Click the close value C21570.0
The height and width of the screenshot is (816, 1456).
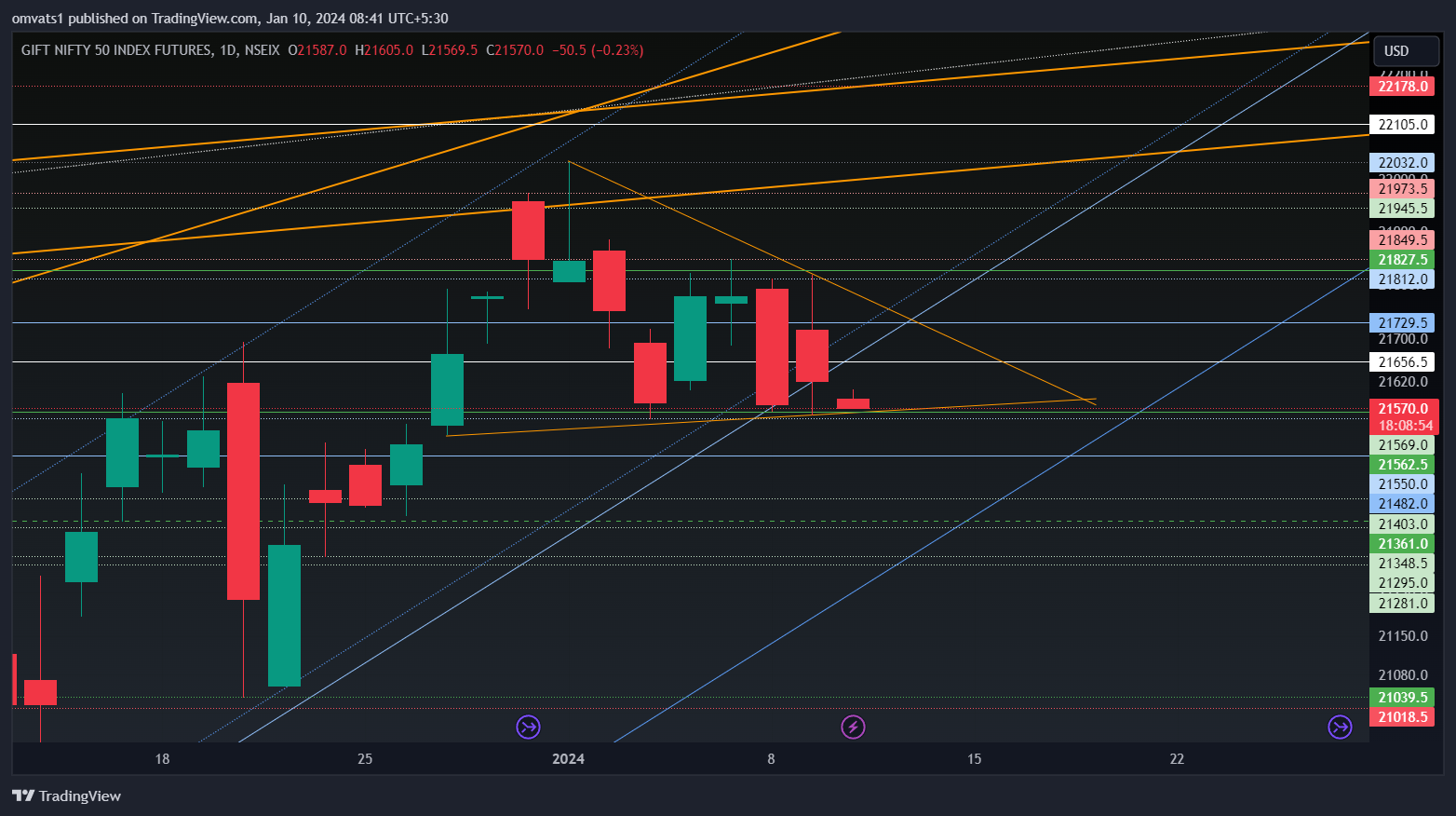(515, 50)
